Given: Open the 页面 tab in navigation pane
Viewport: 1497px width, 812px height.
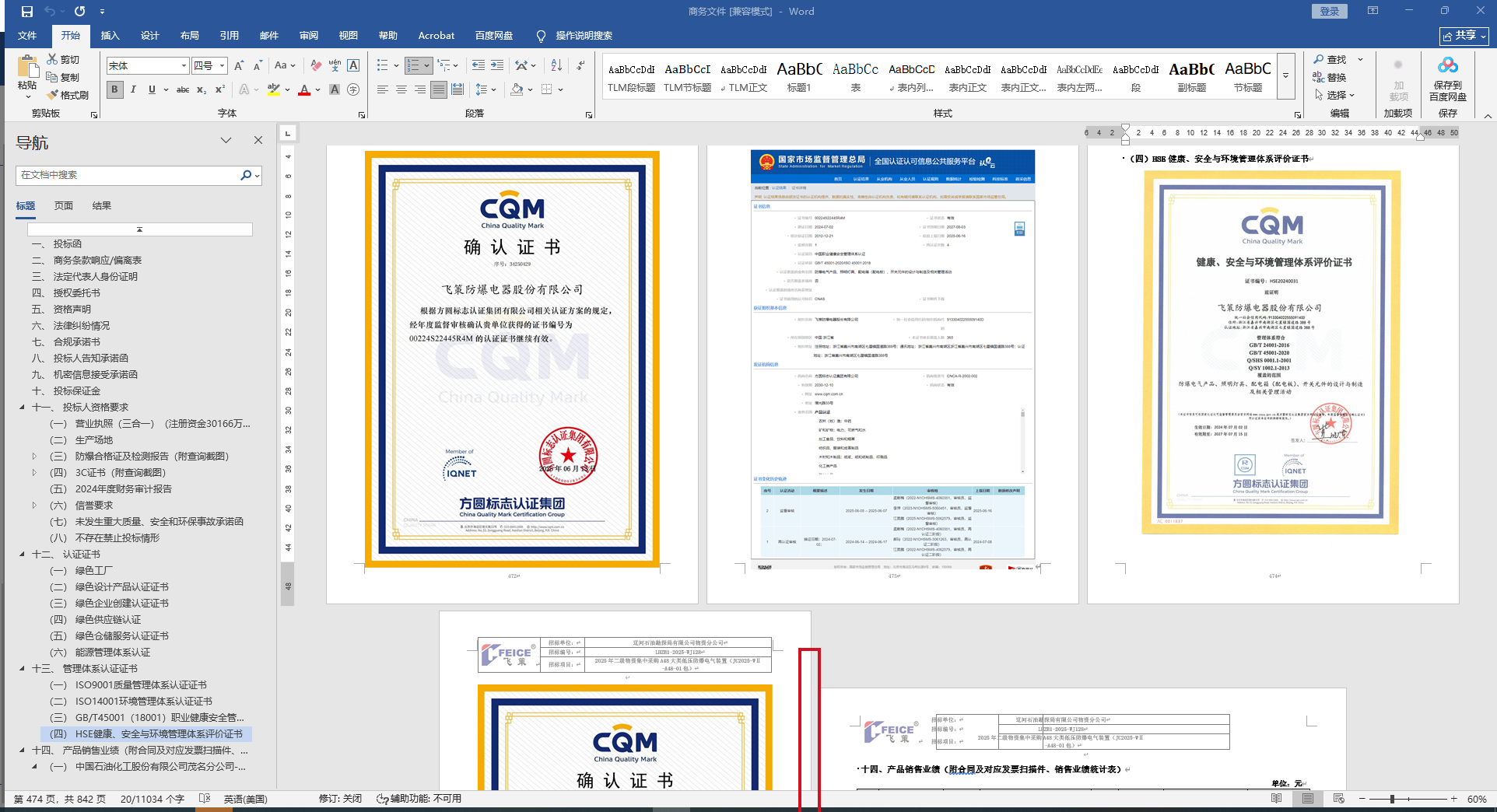Looking at the screenshot, I should click(64, 206).
